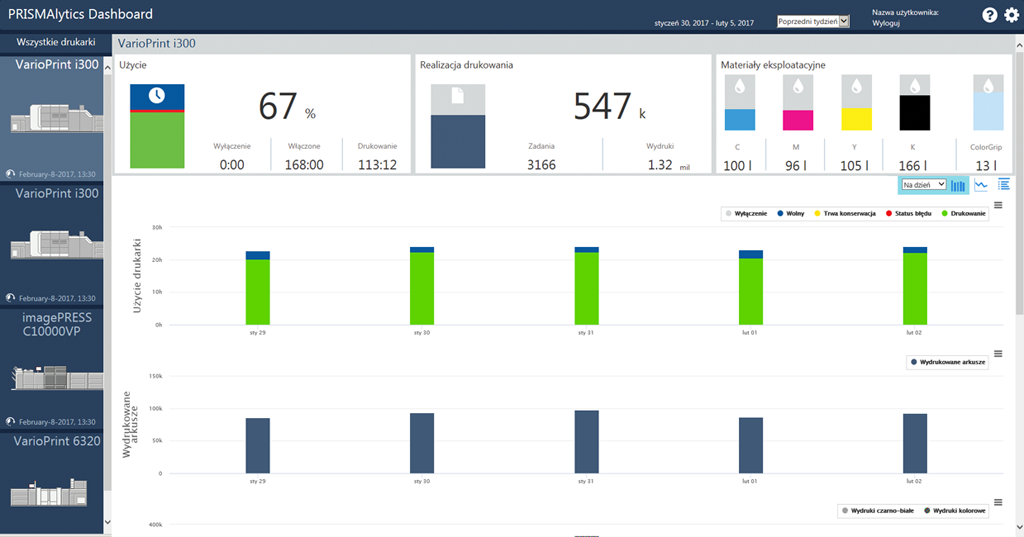
Task: Open the printer usage chart hamburger menu
Action: click(x=998, y=205)
